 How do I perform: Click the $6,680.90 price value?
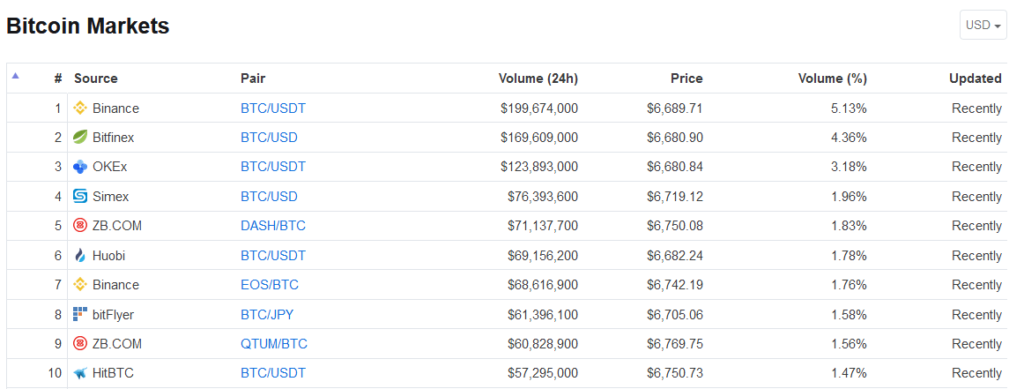675,138
